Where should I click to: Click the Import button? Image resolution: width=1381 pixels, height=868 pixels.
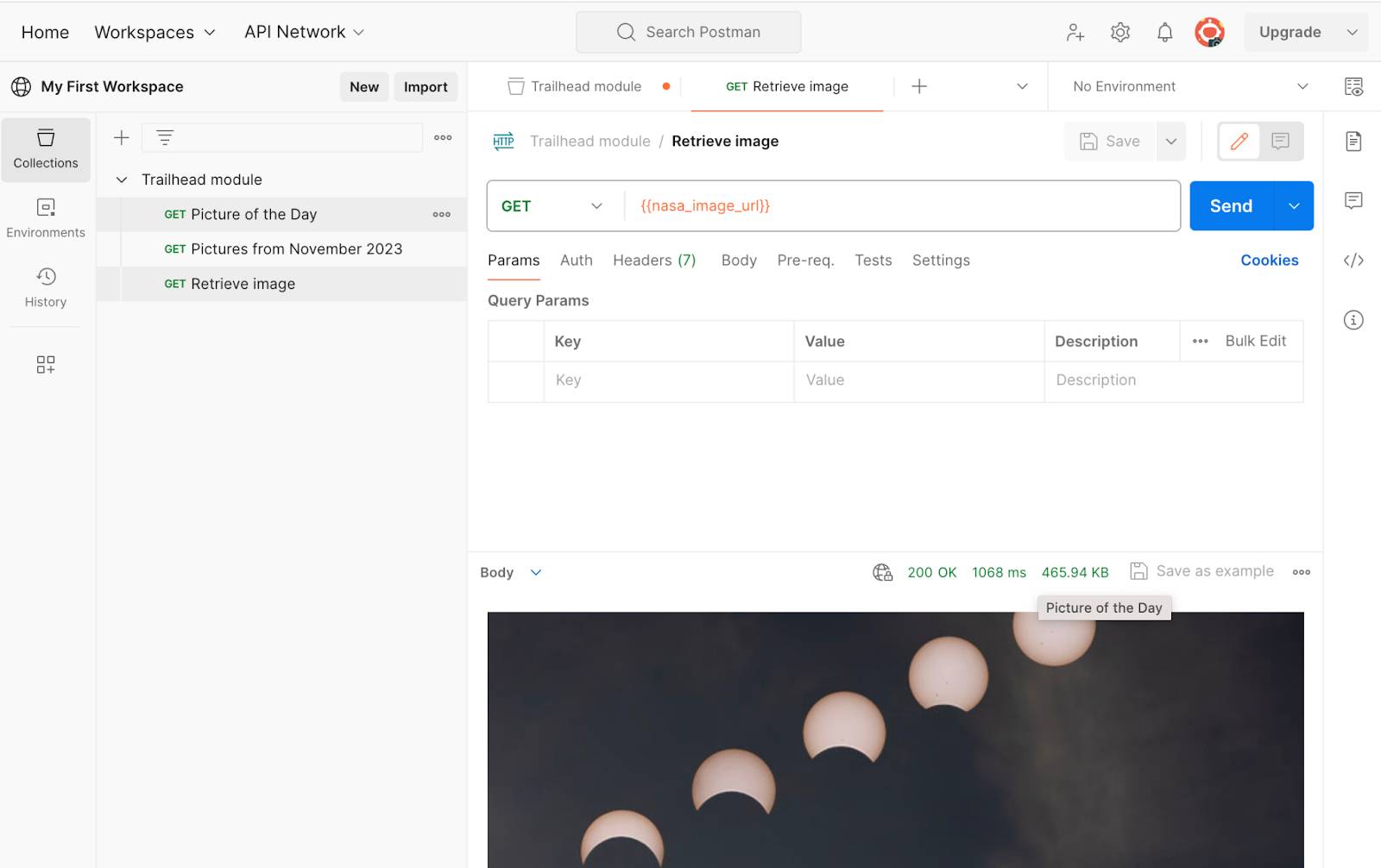[x=426, y=86]
